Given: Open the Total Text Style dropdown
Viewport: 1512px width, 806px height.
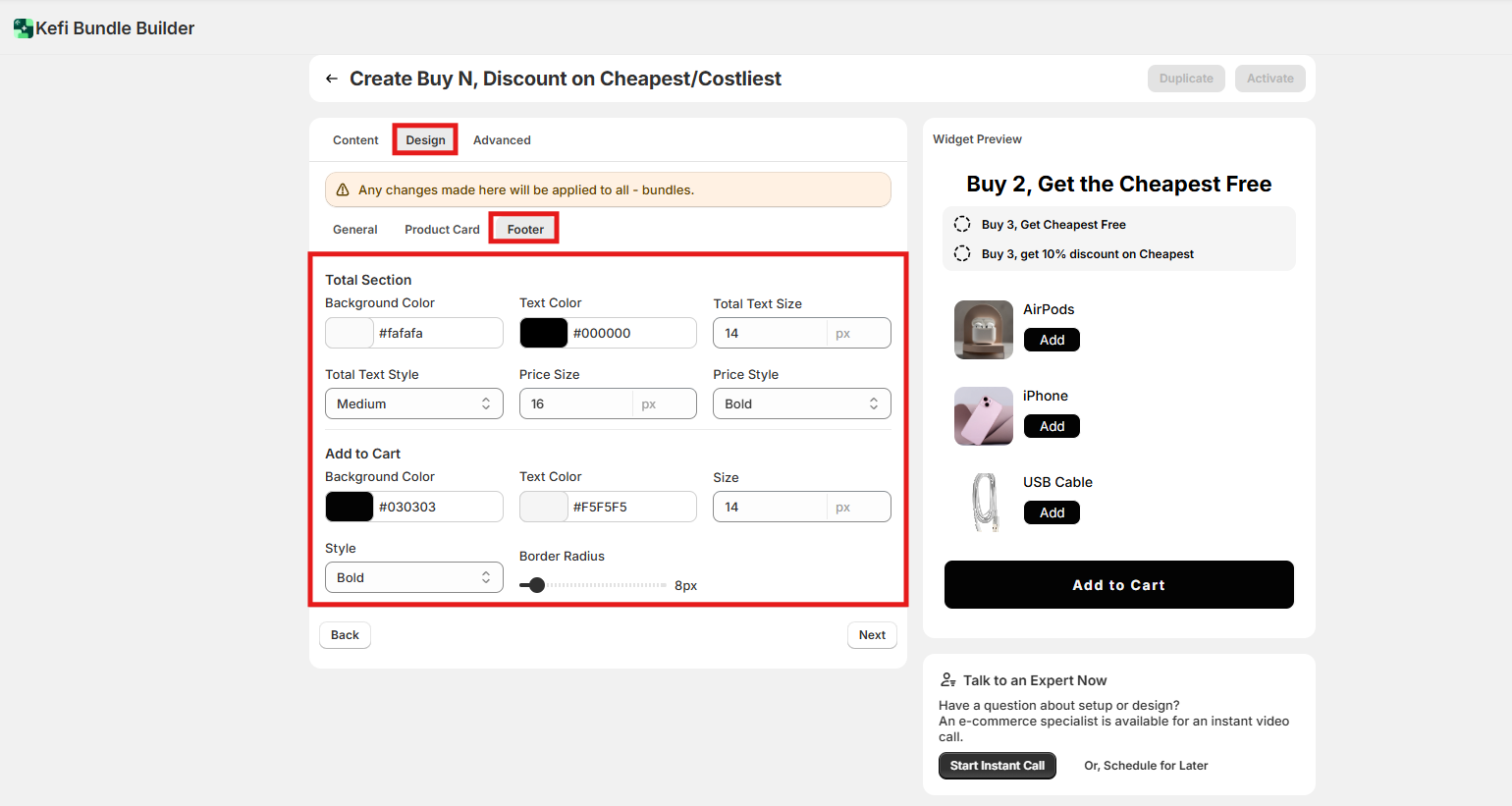Looking at the screenshot, I should point(413,403).
